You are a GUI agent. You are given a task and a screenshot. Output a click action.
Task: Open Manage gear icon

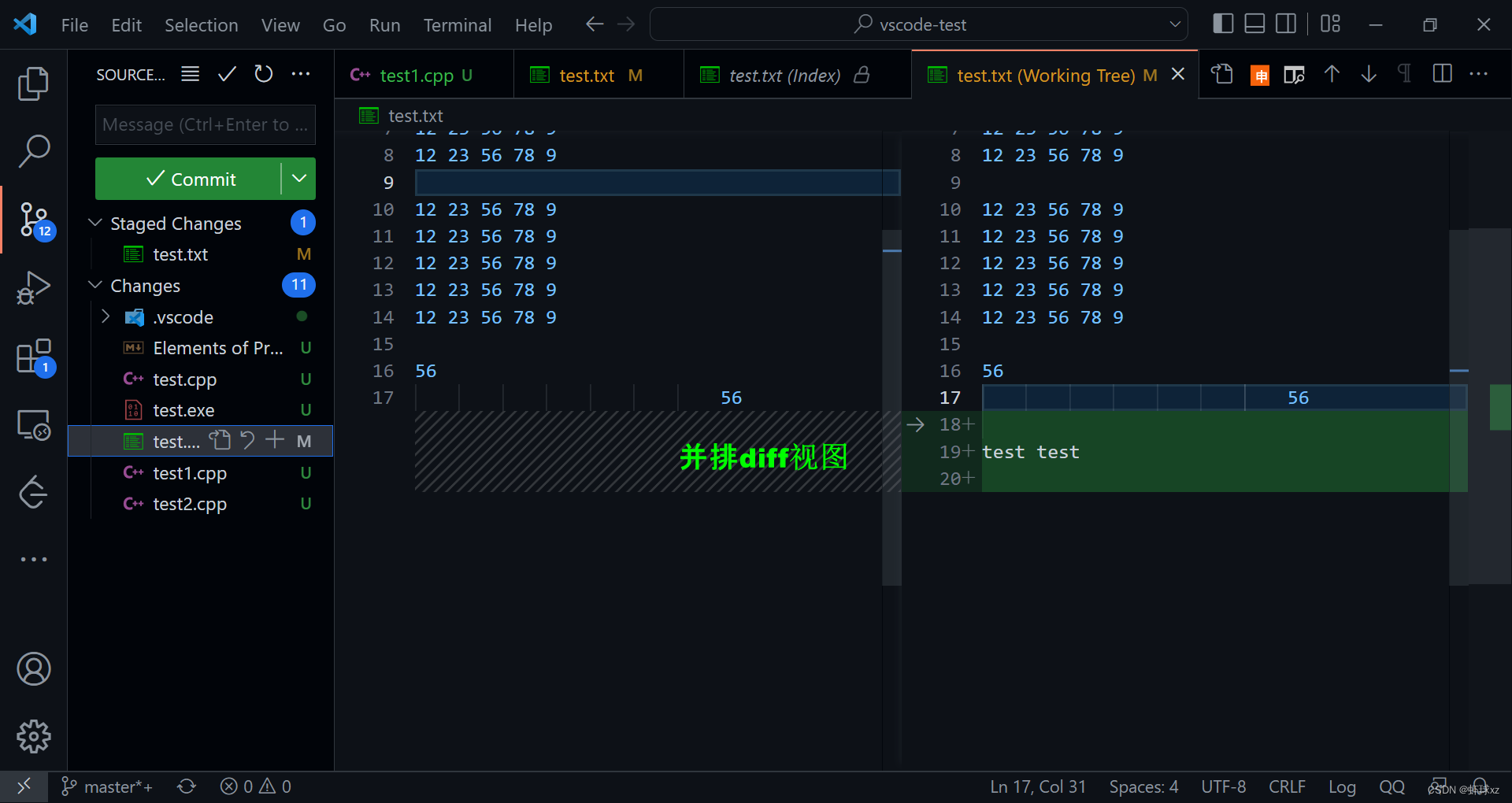[x=33, y=737]
